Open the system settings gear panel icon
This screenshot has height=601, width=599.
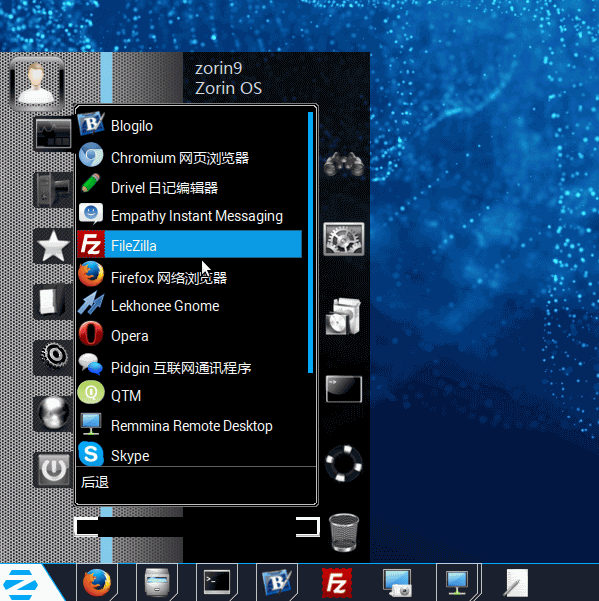[x=344, y=239]
